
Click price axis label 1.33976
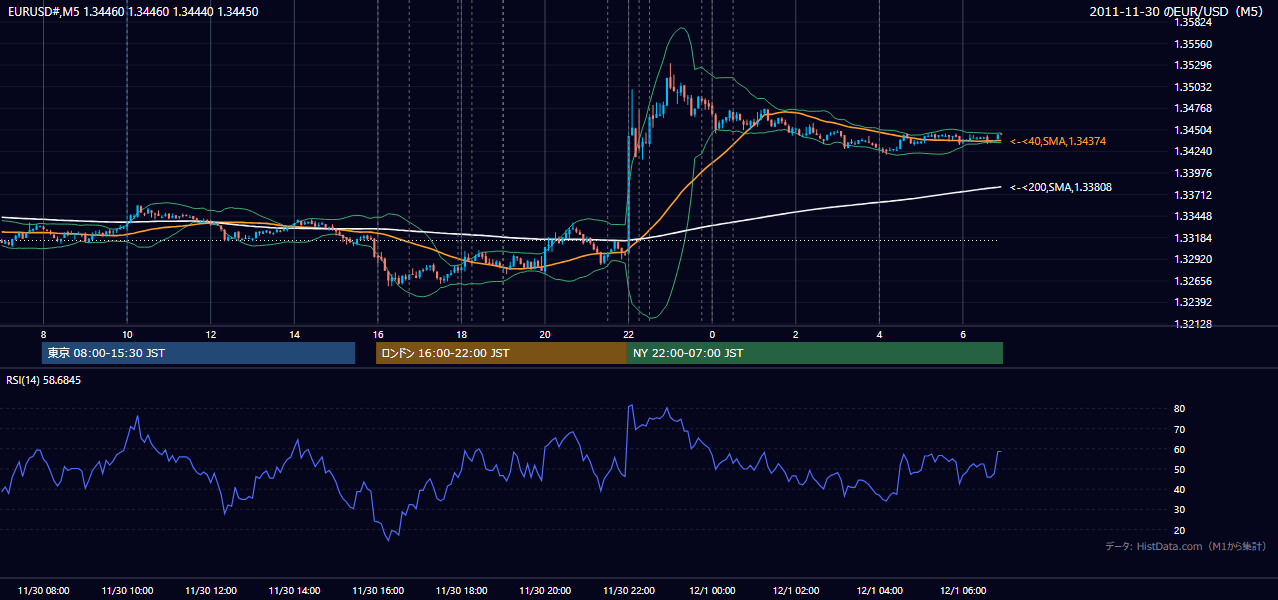click(1195, 173)
